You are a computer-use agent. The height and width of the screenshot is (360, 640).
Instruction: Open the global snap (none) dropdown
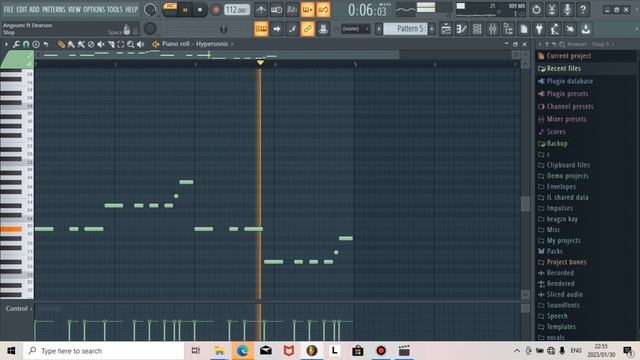click(x=355, y=29)
